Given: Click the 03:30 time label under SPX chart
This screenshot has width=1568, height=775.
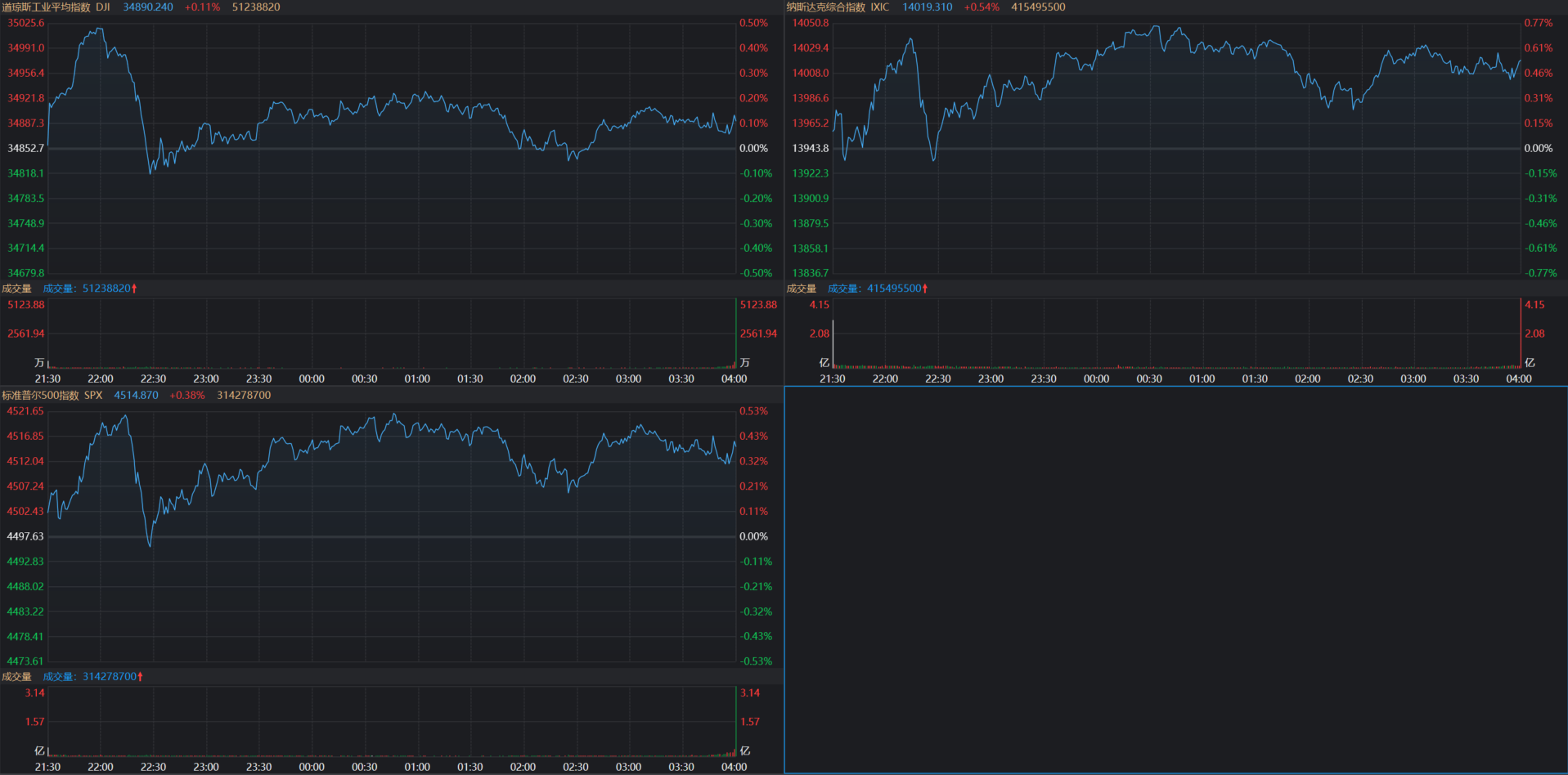Looking at the screenshot, I should [x=681, y=767].
